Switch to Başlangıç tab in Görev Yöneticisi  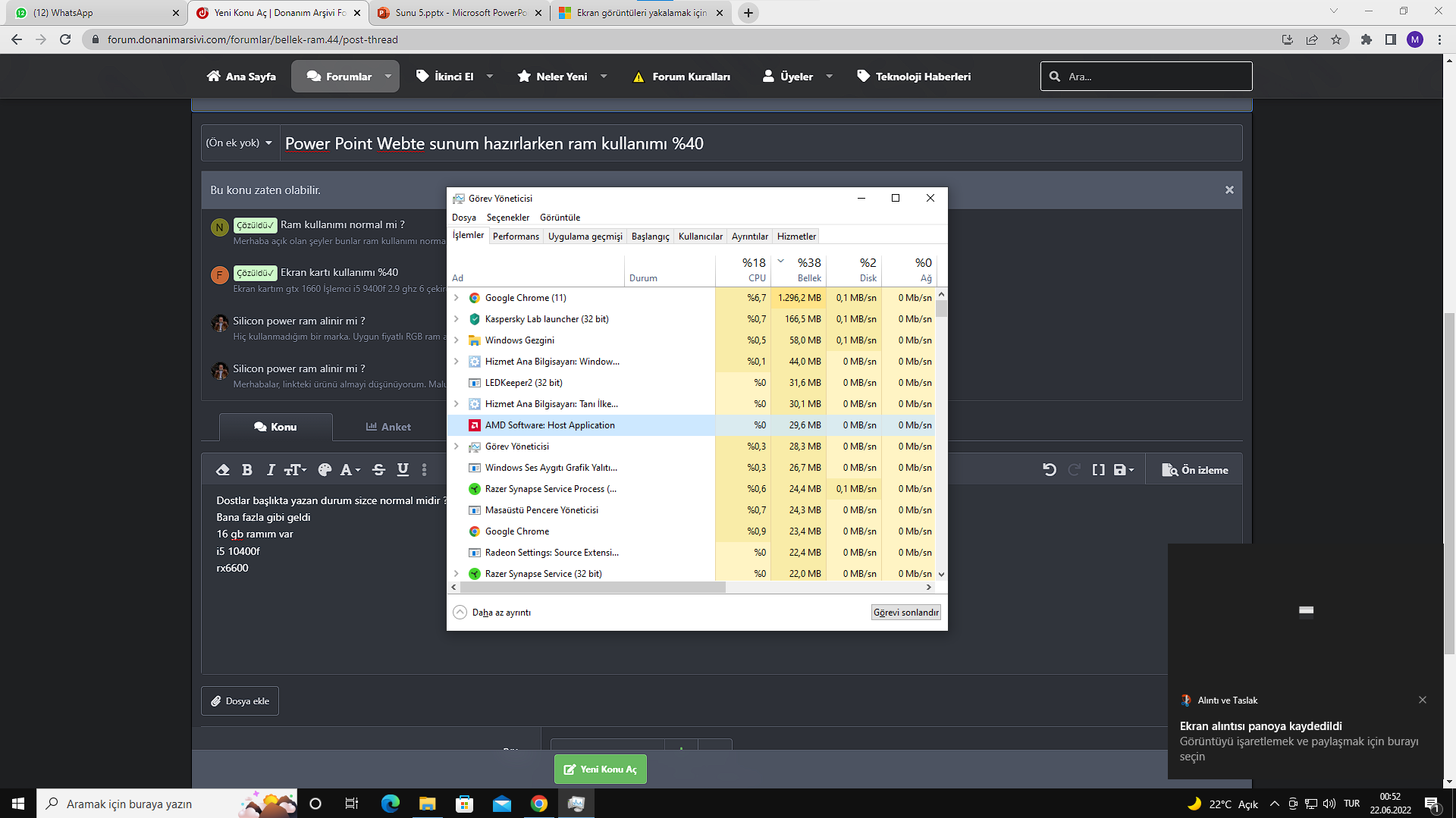coord(651,237)
